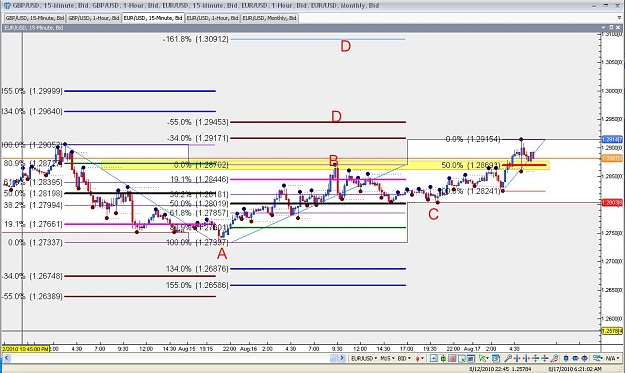Select the red letter B chart label
625x373 pixels.
coord(334,161)
